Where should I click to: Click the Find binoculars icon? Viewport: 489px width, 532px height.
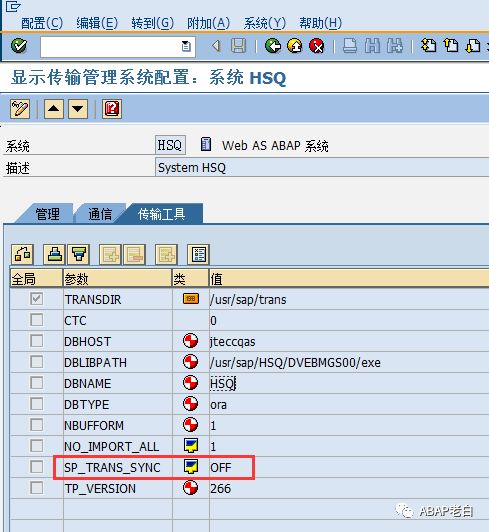coord(372,45)
